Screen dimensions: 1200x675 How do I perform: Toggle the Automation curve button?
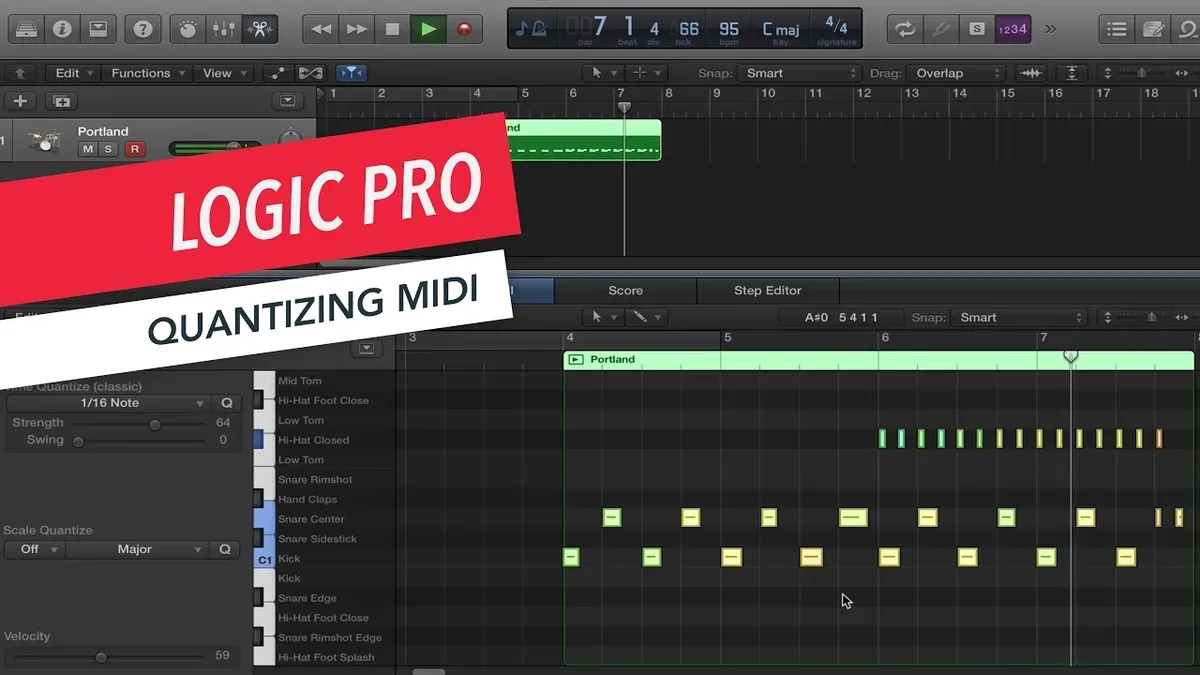coord(277,73)
